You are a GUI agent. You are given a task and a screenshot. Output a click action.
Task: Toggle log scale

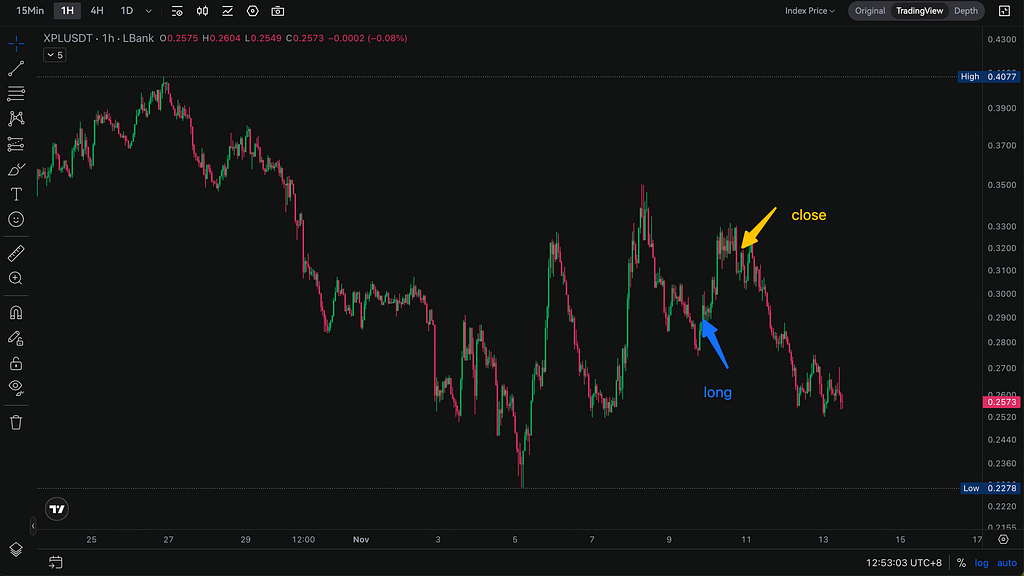[981, 563]
